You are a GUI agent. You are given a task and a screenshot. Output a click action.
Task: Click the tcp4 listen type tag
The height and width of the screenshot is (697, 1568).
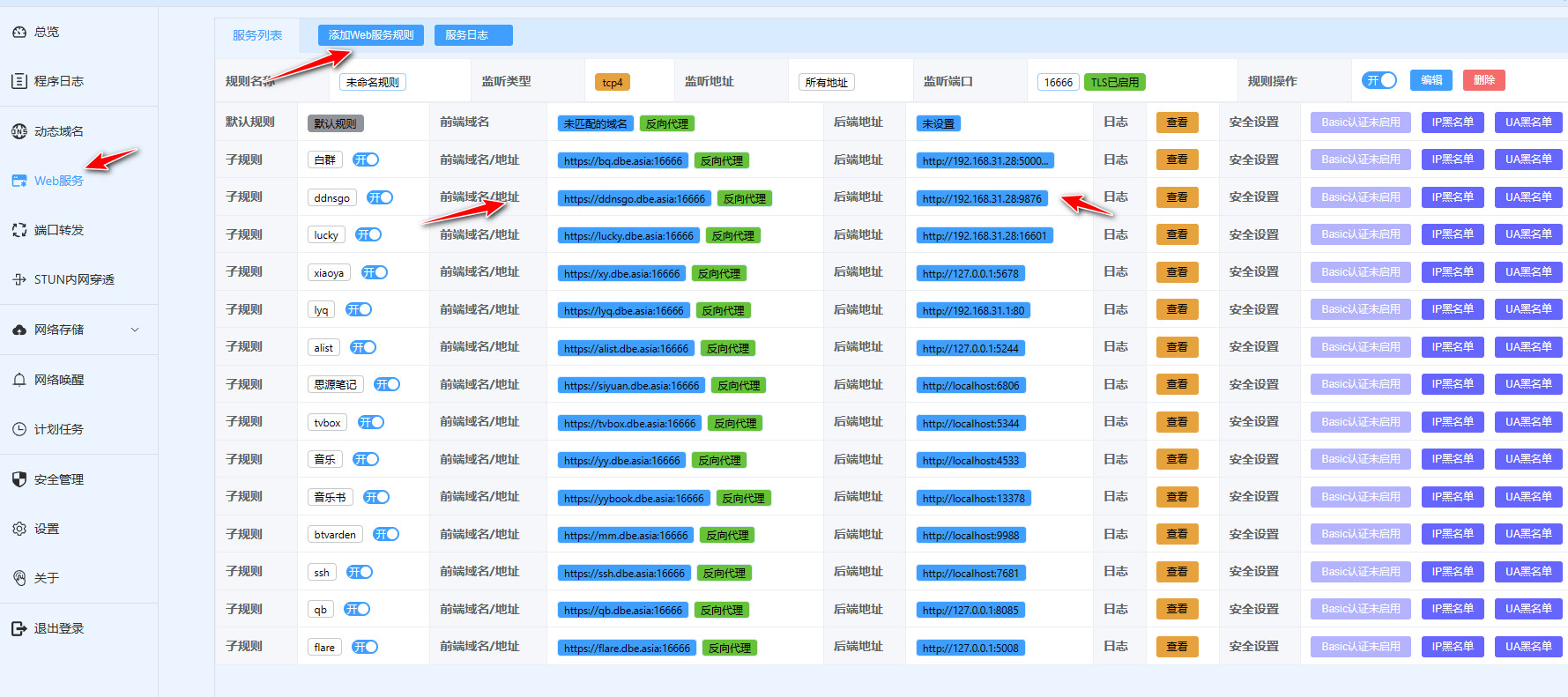coord(613,82)
